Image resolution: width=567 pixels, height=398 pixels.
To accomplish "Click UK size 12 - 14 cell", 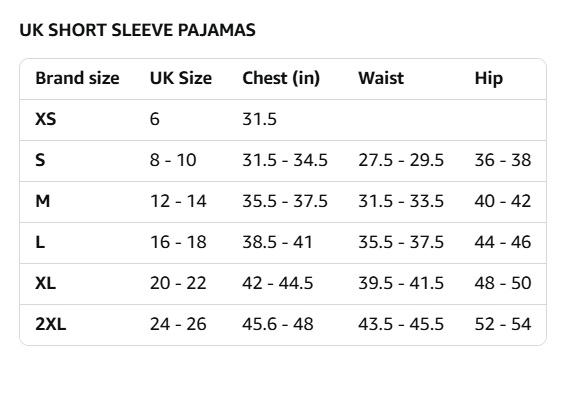I will click(178, 201).
